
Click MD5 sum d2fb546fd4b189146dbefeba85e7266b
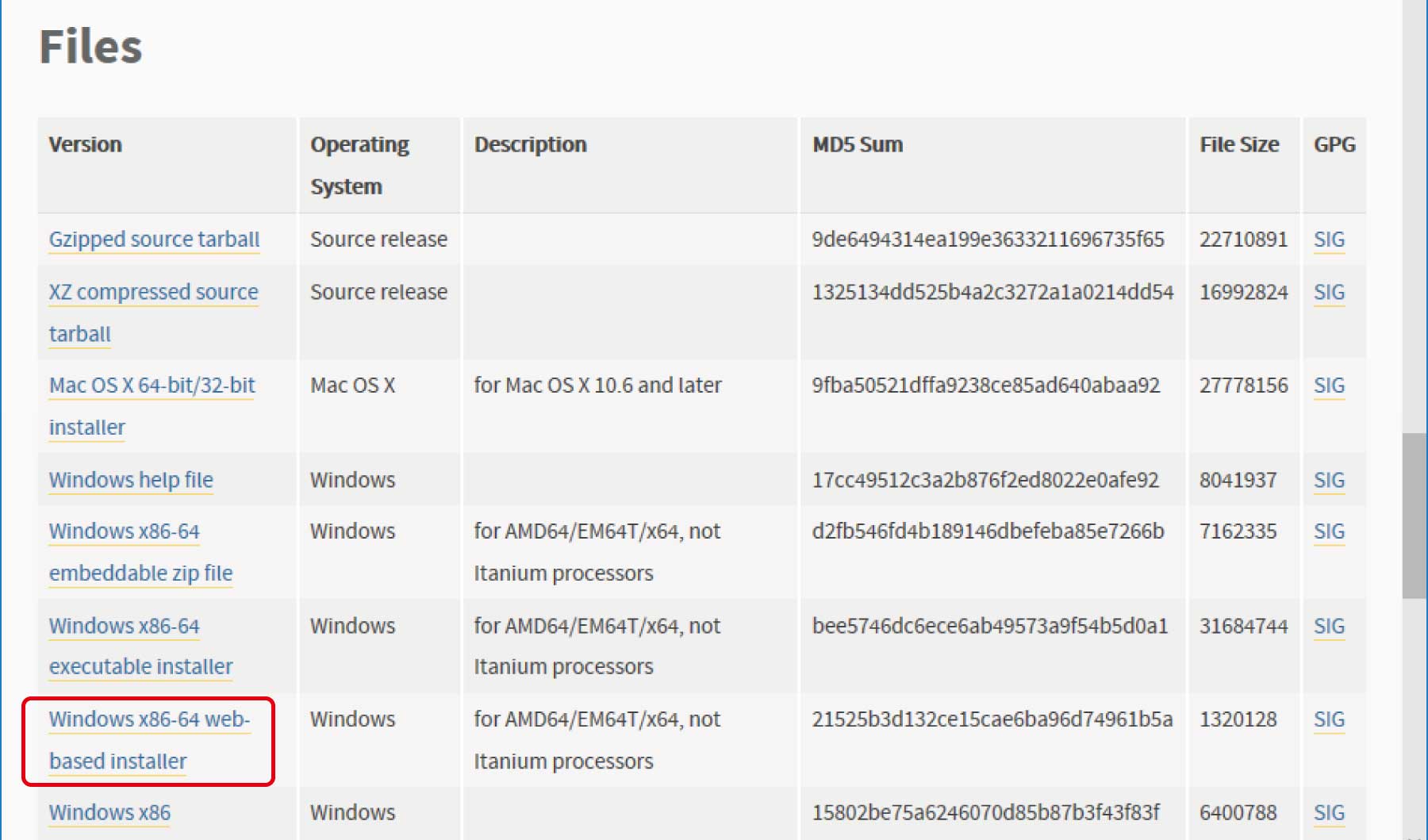tap(988, 531)
